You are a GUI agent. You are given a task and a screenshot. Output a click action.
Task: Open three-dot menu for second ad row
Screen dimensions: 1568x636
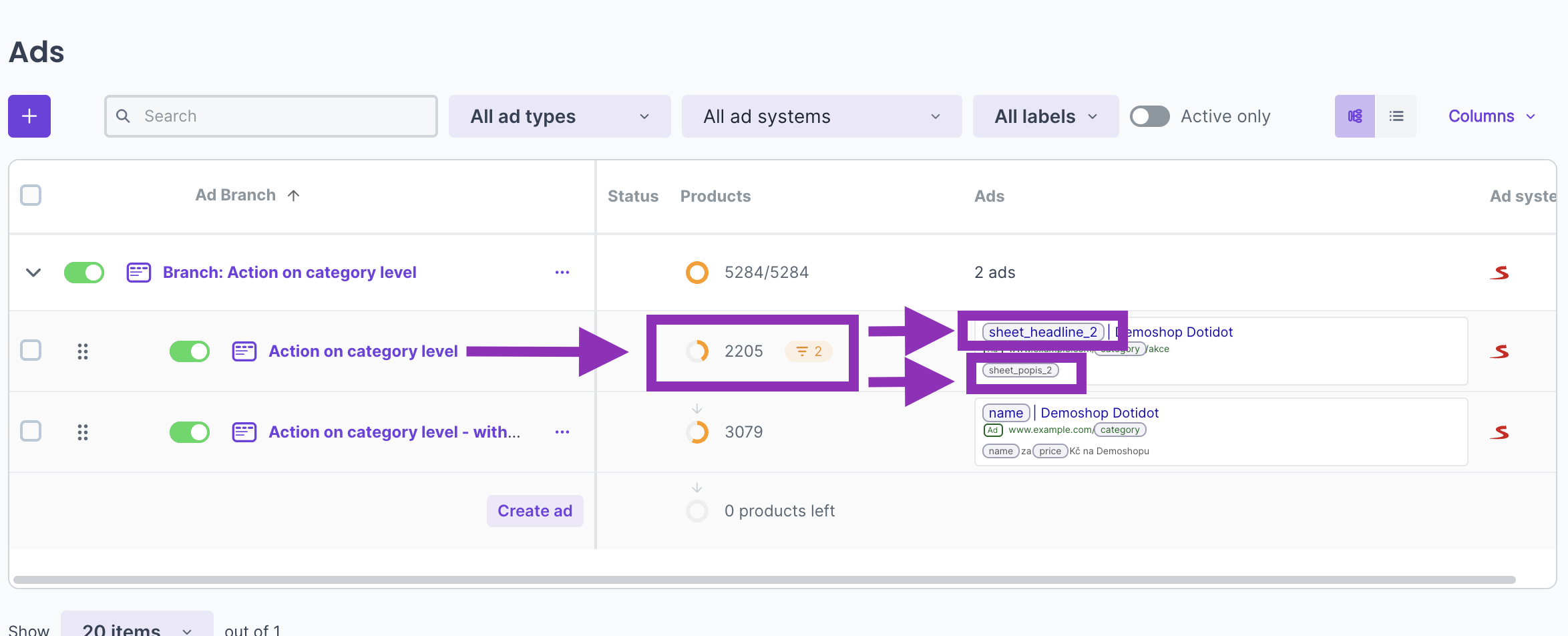coord(562,432)
